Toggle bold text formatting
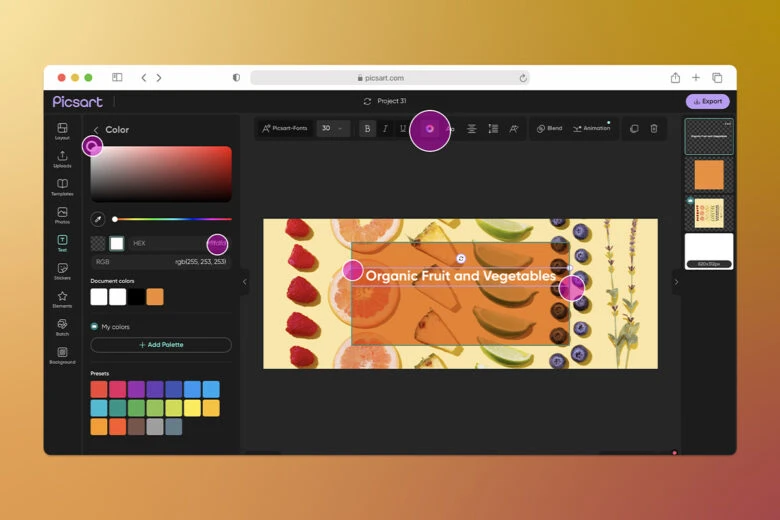The width and height of the screenshot is (780, 520). click(x=367, y=128)
